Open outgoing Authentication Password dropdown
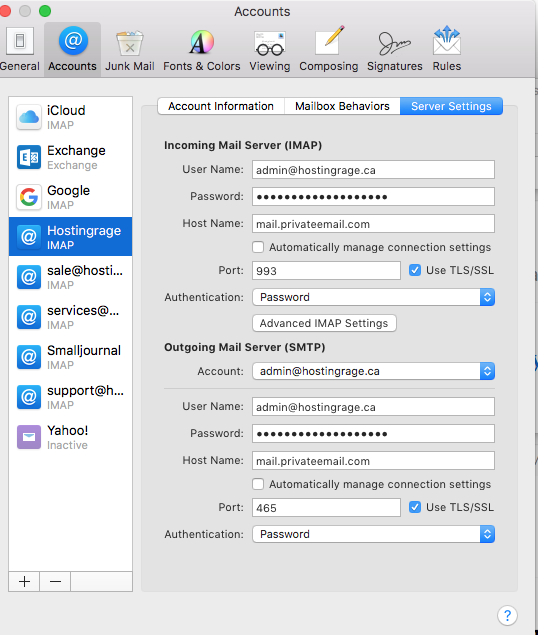Screen dimensions: 538x635 click(374, 534)
